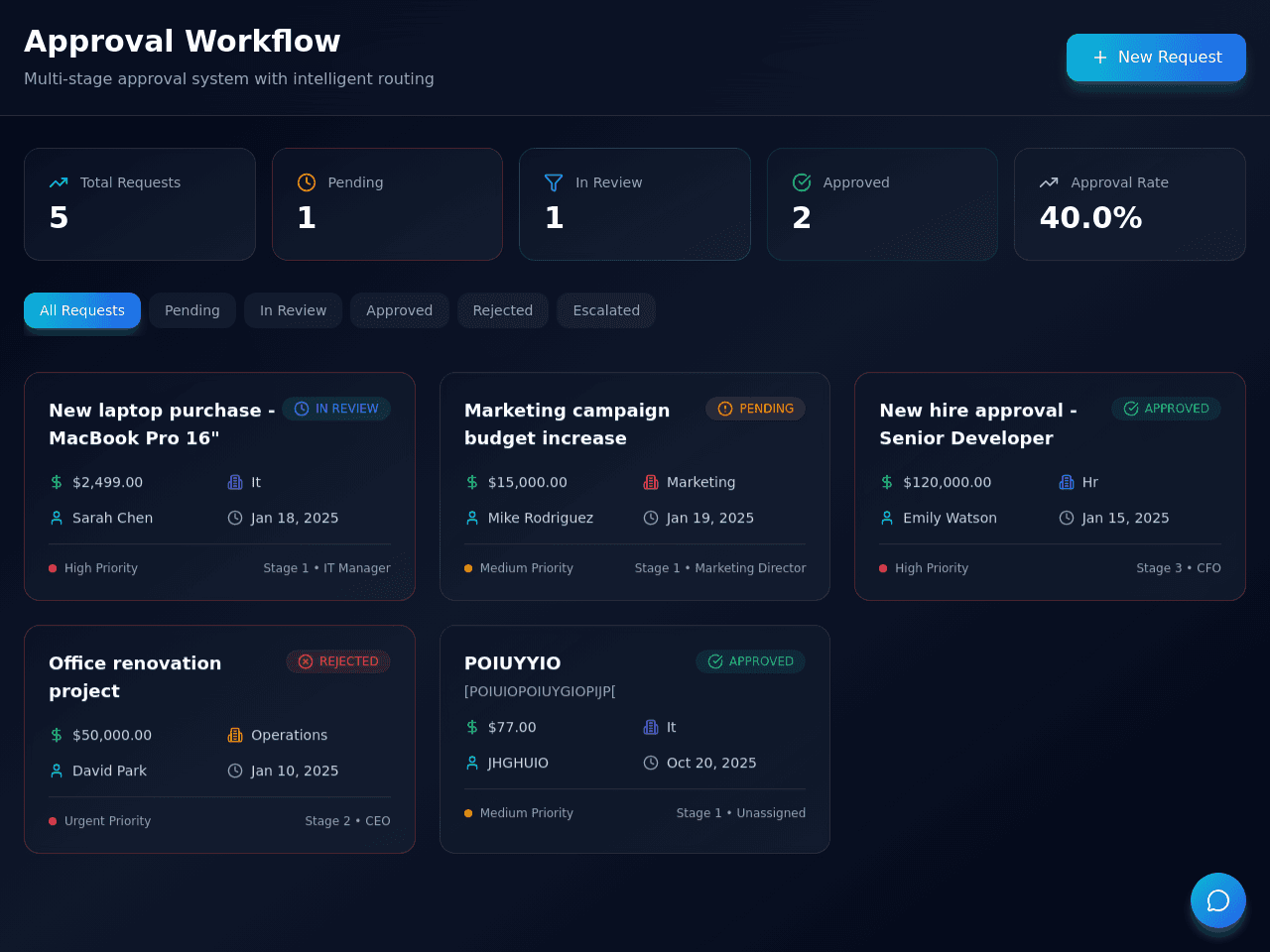Click clock icon next to Jan 19, 2025
Viewport: 1270px width, 952px height.
[x=651, y=518]
